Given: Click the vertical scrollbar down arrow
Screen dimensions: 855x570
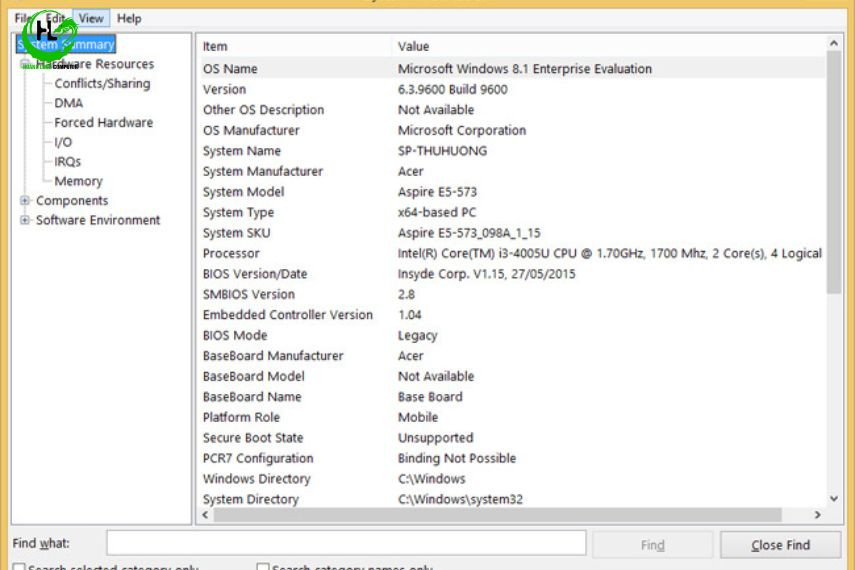Looking at the screenshot, I should tap(834, 499).
